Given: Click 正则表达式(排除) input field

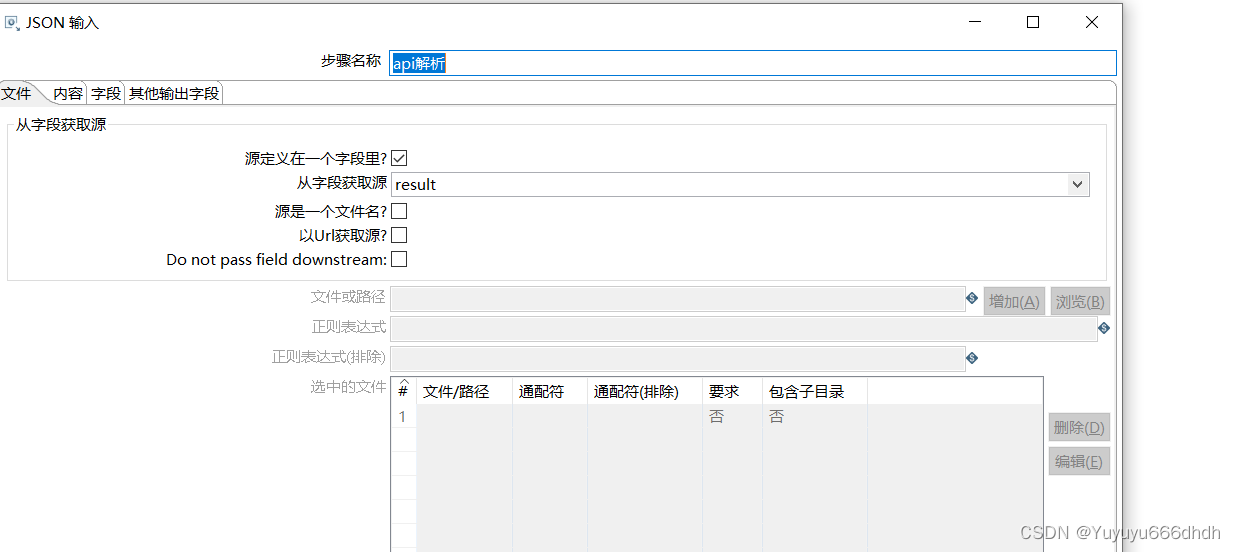Looking at the screenshot, I should click(x=678, y=358).
